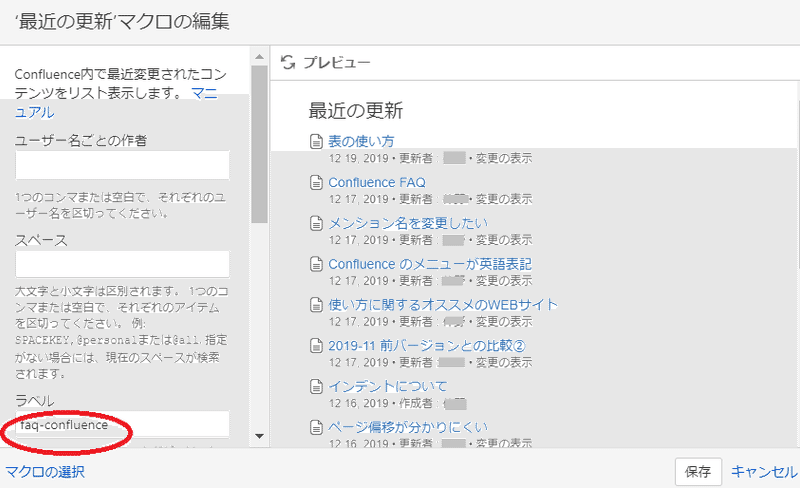Click 変更の表示 for Confluence のメニューが英語表記

pyautogui.click(x=504, y=281)
